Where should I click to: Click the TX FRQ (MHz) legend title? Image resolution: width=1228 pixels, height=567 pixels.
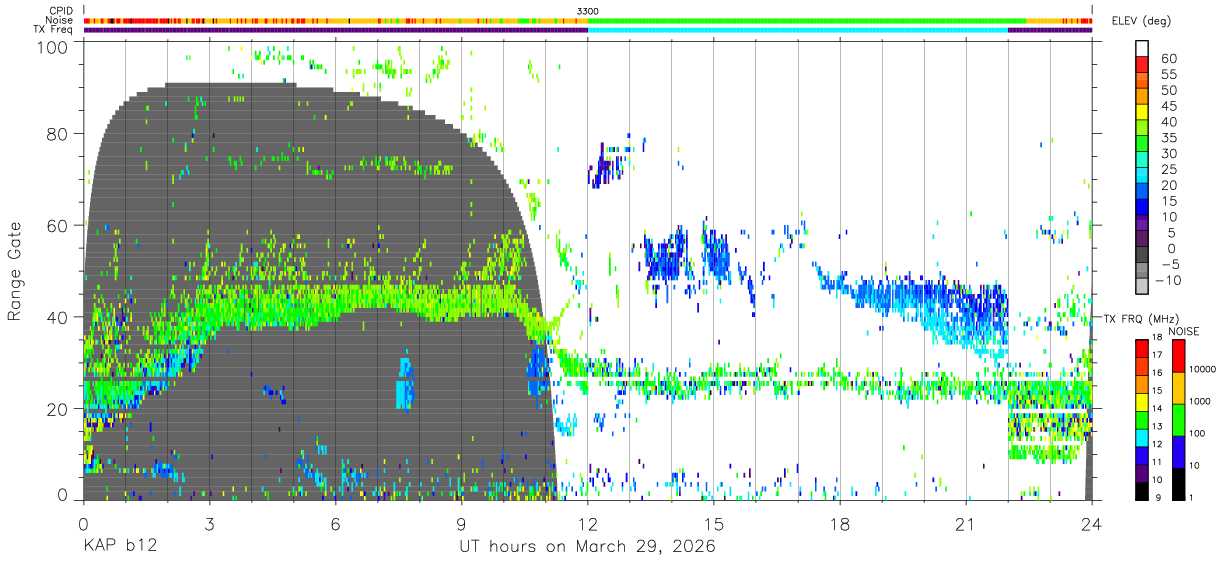click(x=1139, y=319)
